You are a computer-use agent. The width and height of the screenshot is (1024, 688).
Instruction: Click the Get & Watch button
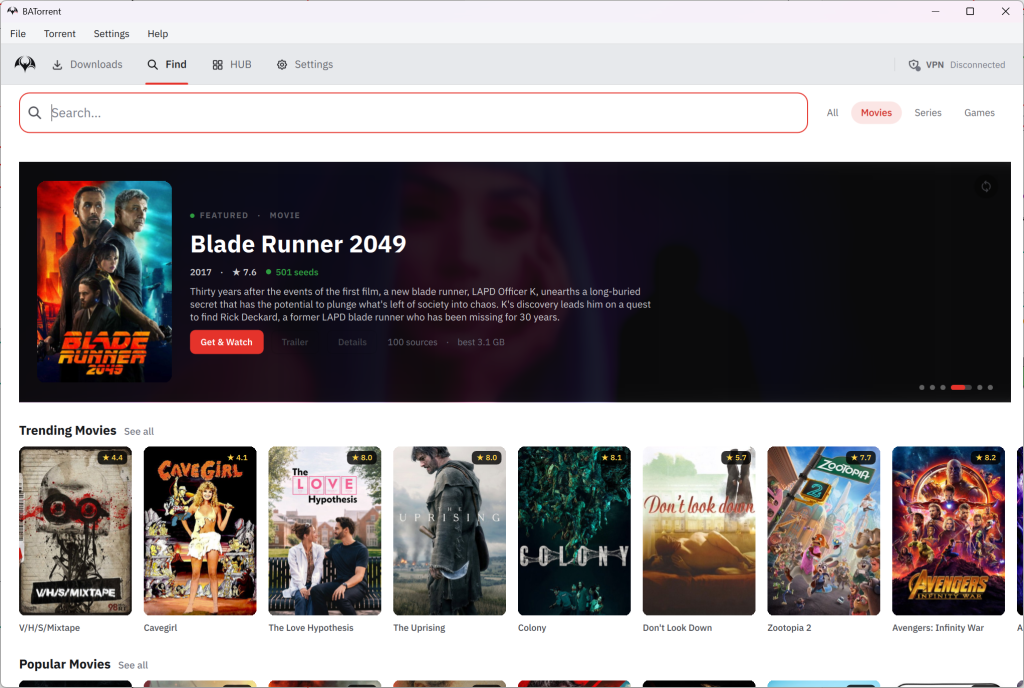click(227, 342)
